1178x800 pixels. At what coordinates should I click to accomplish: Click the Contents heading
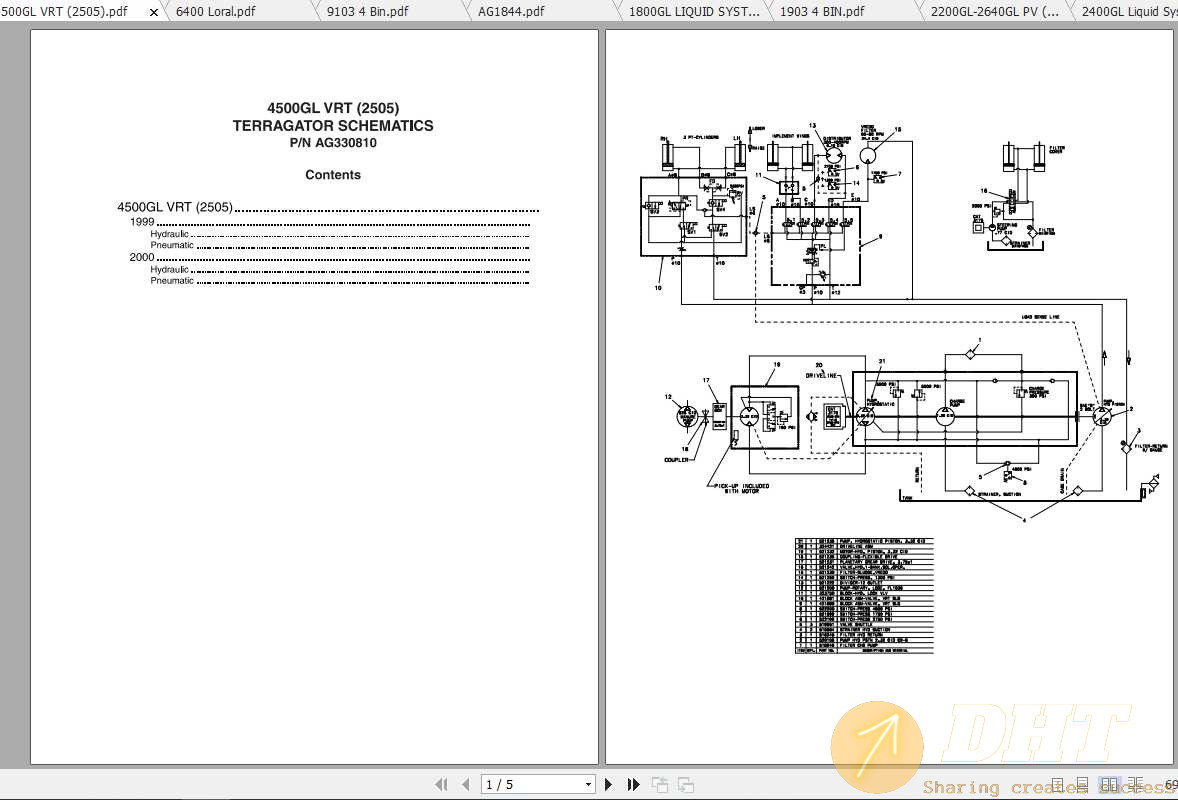pyautogui.click(x=333, y=175)
